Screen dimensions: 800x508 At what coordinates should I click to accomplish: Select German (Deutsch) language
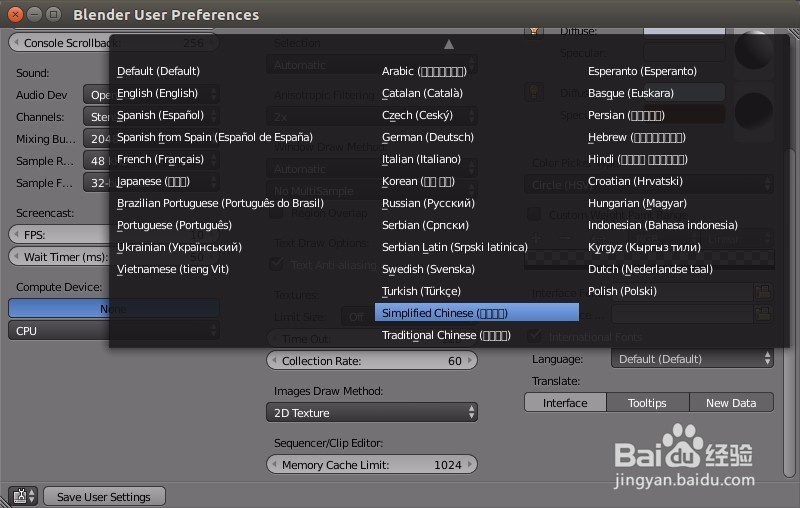(428, 137)
